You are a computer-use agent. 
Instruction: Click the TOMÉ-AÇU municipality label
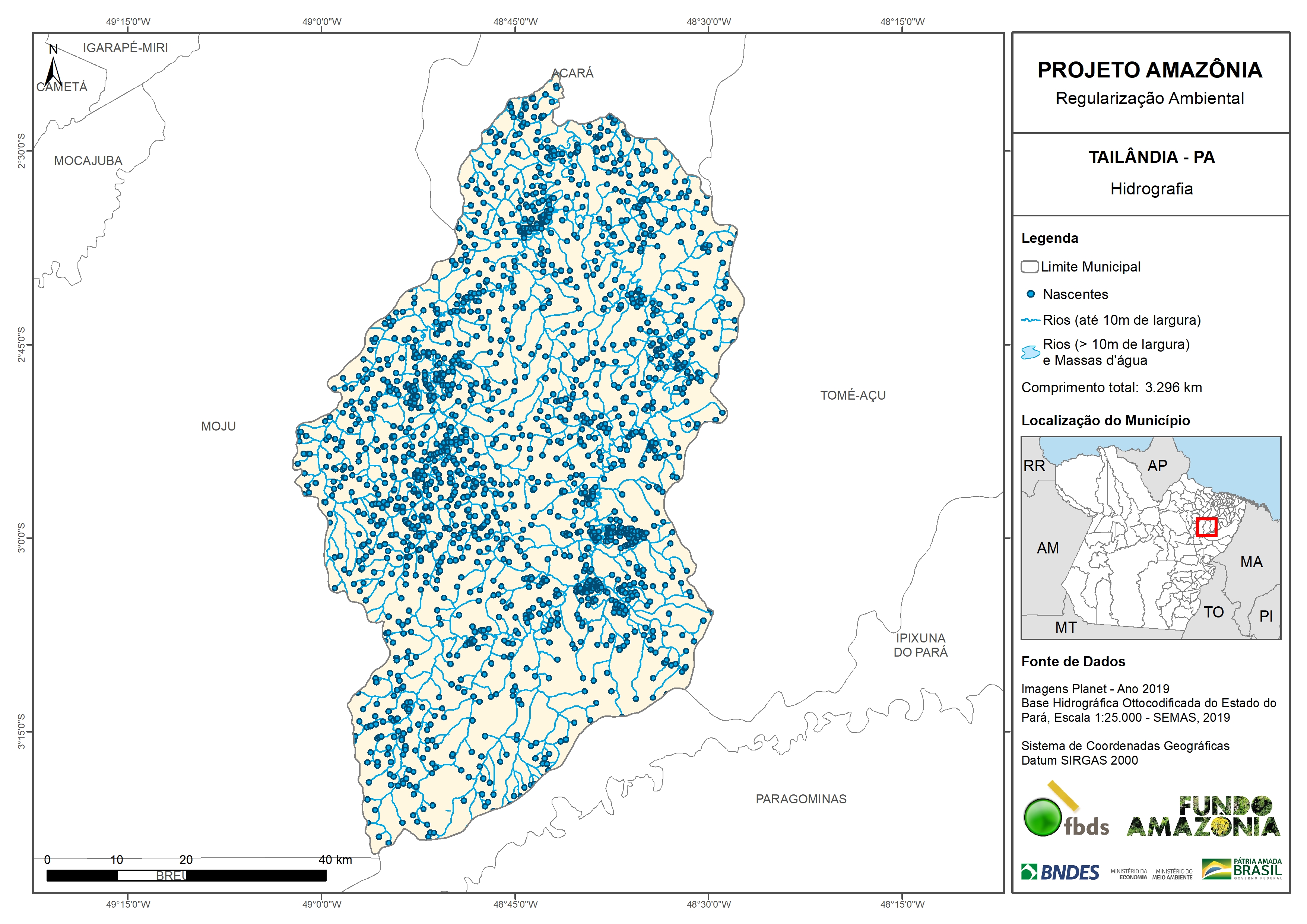coord(852,395)
